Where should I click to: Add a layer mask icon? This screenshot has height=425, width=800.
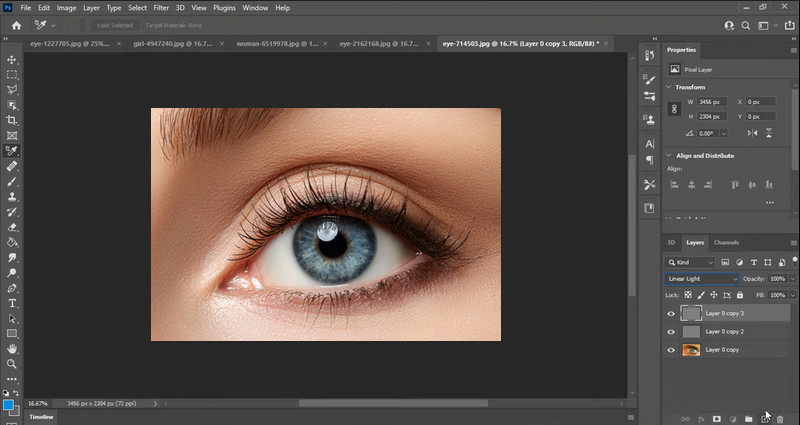[x=717, y=419]
